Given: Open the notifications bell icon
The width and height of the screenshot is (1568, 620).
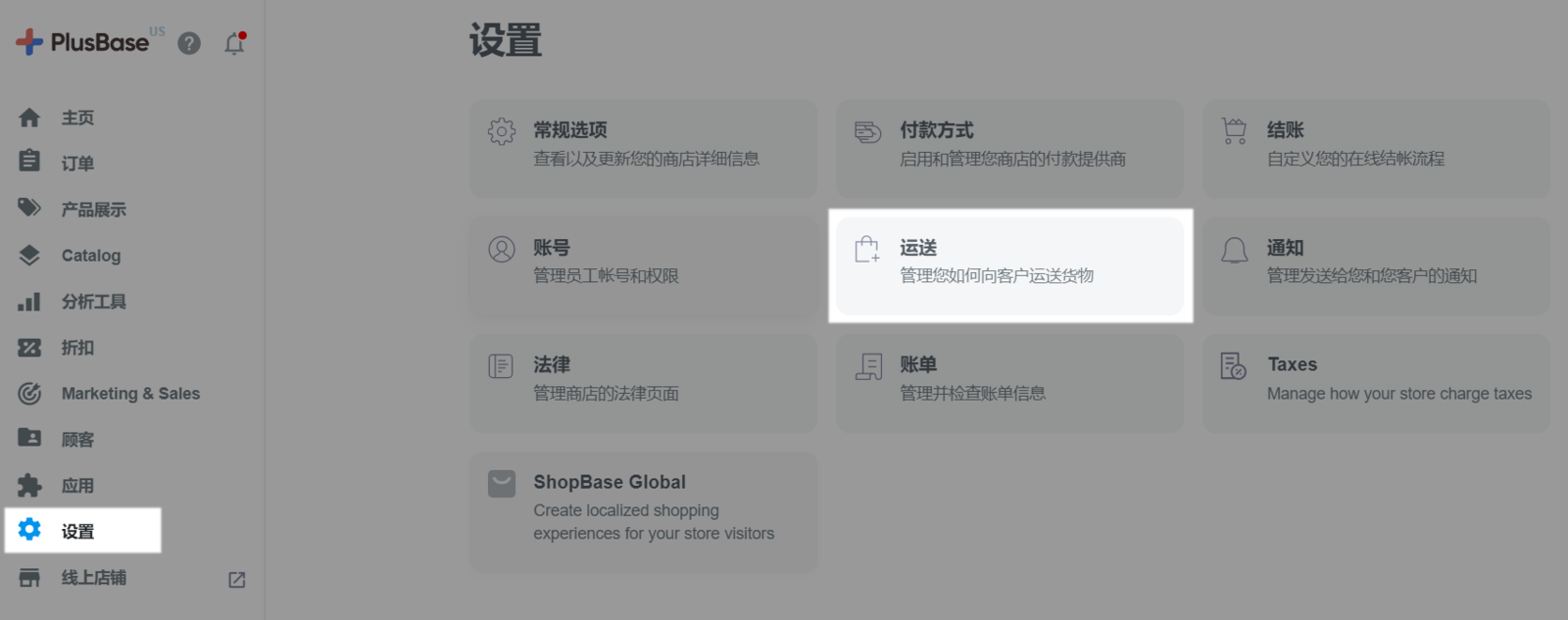Looking at the screenshot, I should tap(234, 43).
